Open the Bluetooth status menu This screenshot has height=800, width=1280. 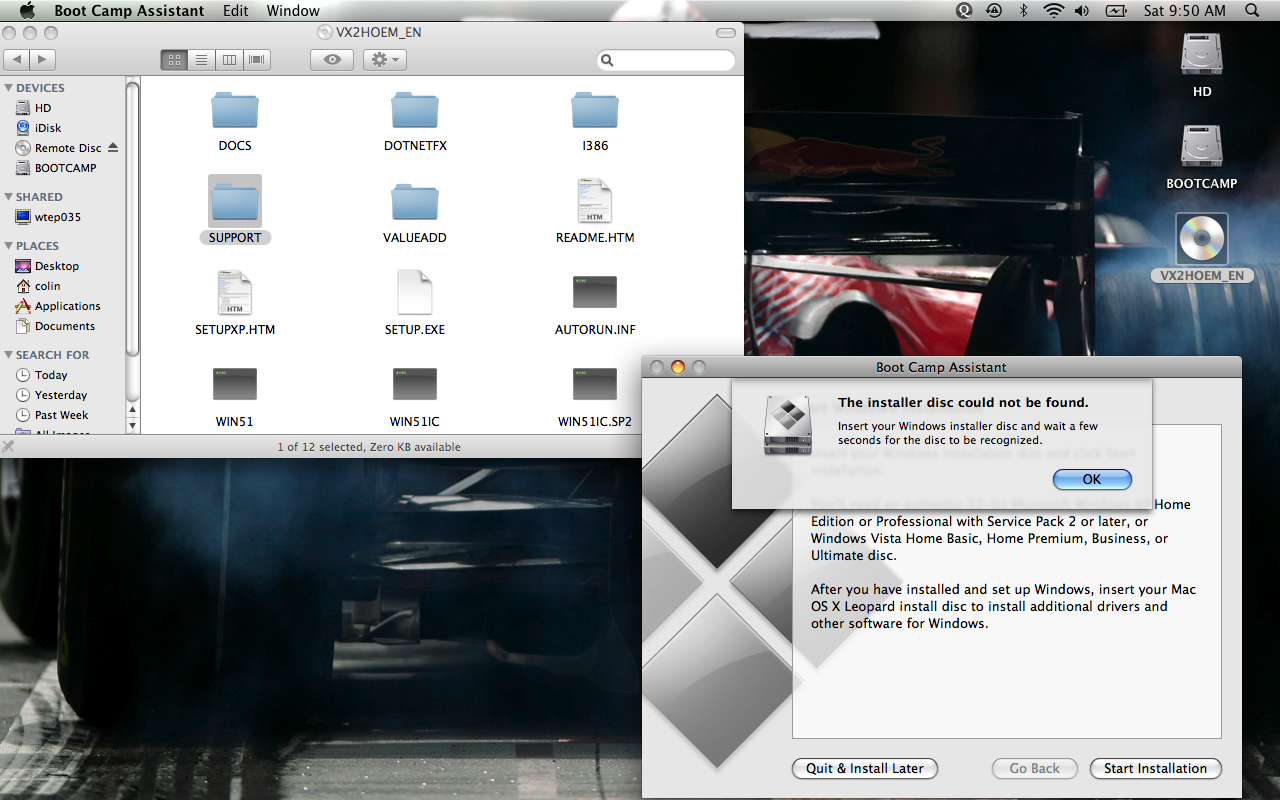tap(1023, 11)
